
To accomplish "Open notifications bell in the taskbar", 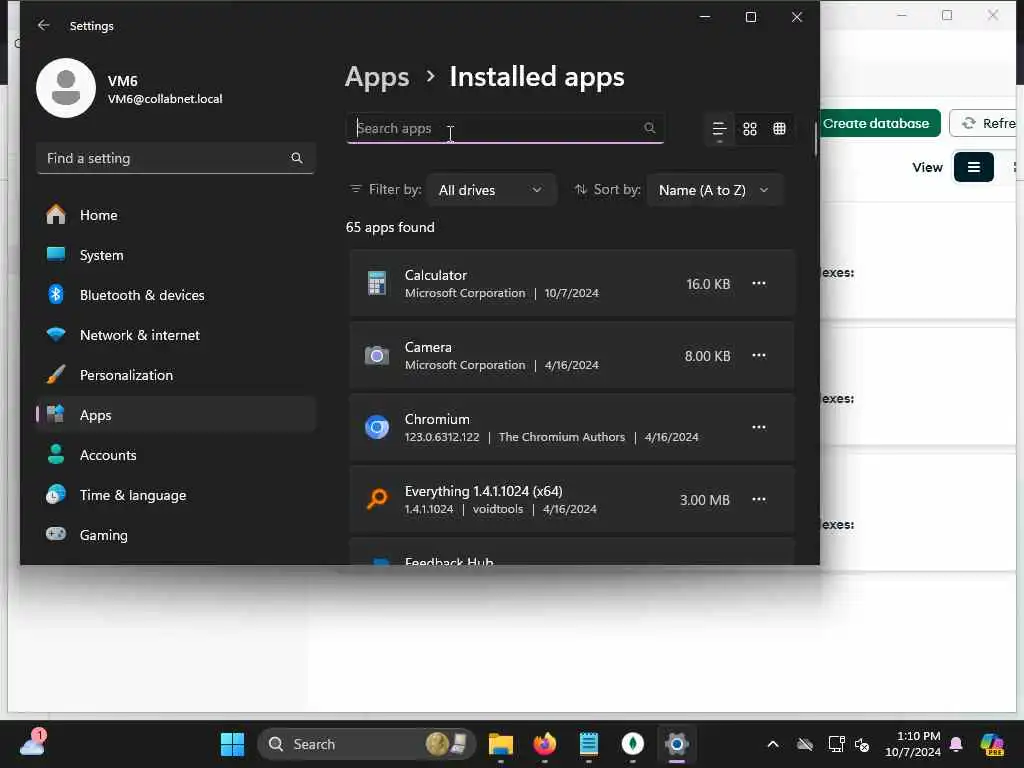I will click(x=956, y=744).
